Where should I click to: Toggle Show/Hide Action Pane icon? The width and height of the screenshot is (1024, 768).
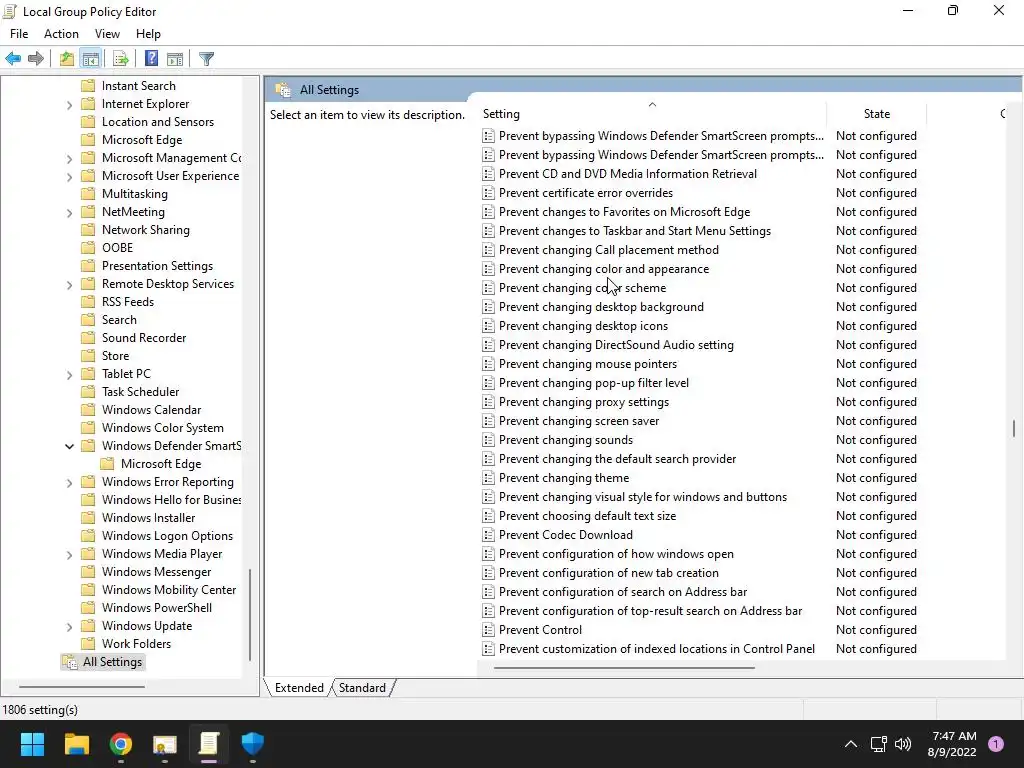[175, 59]
